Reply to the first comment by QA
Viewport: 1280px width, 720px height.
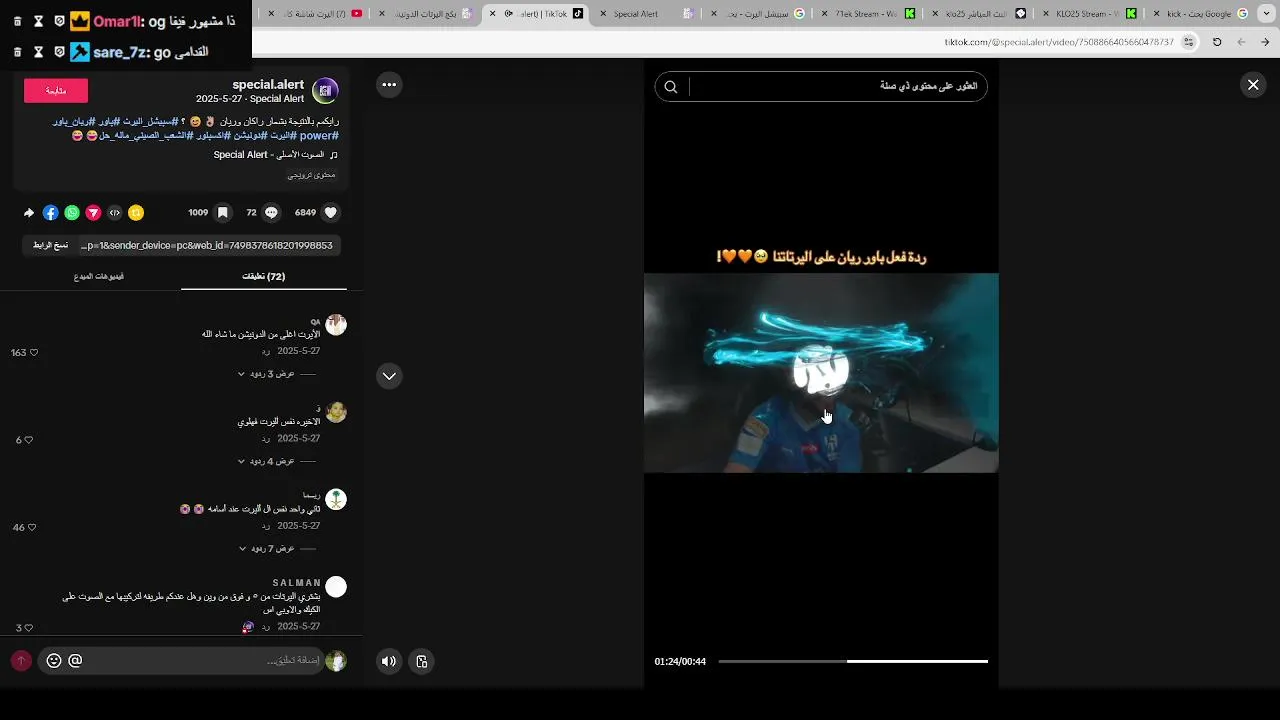(266, 352)
